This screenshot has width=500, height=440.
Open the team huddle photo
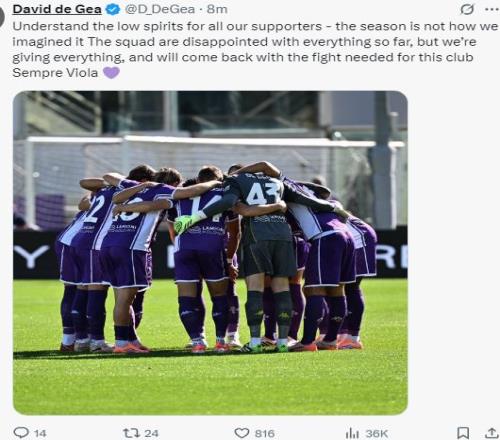coord(210,253)
